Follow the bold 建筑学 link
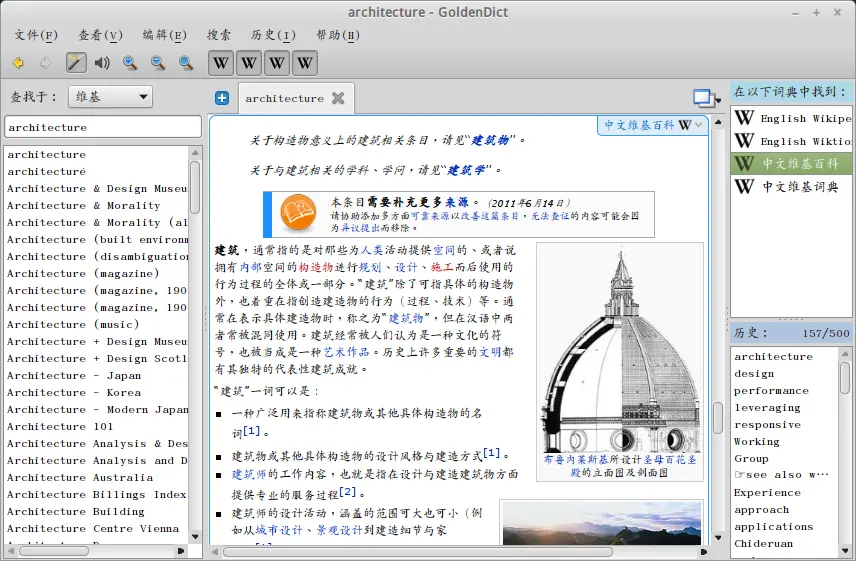 coord(466,170)
